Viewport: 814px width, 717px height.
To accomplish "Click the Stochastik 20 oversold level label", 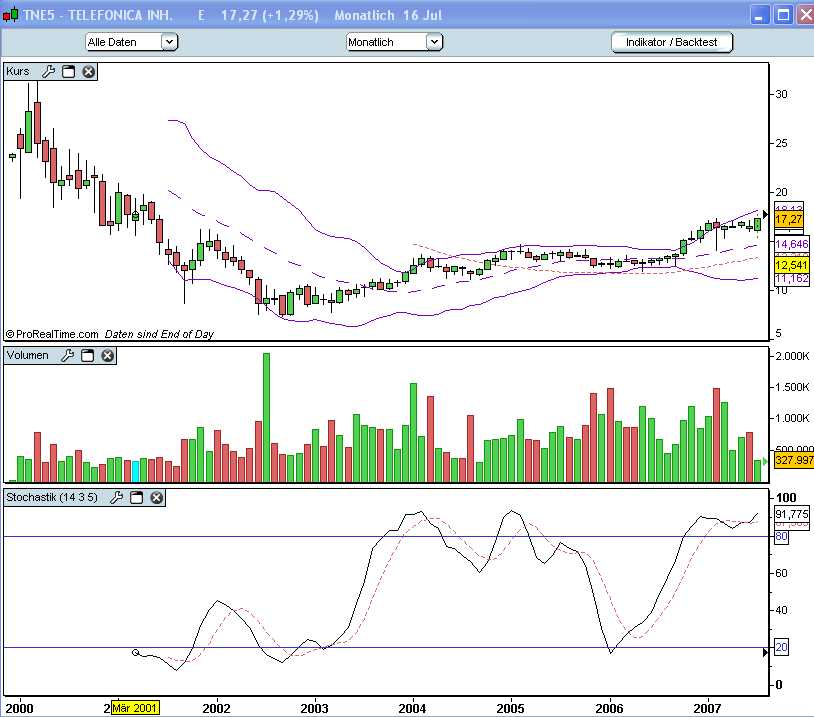I will (x=782, y=648).
